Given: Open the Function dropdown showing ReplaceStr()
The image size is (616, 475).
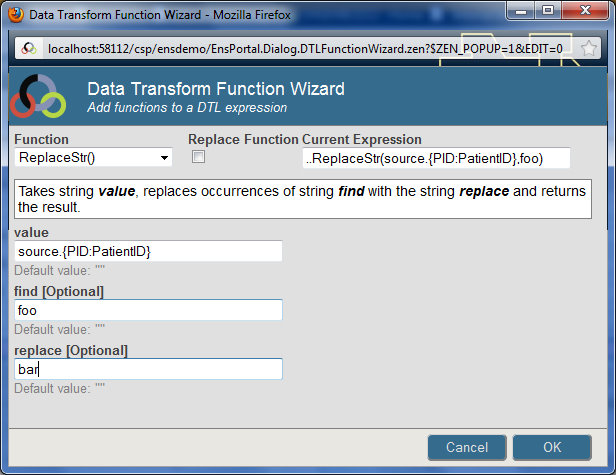Looking at the screenshot, I should (93, 158).
